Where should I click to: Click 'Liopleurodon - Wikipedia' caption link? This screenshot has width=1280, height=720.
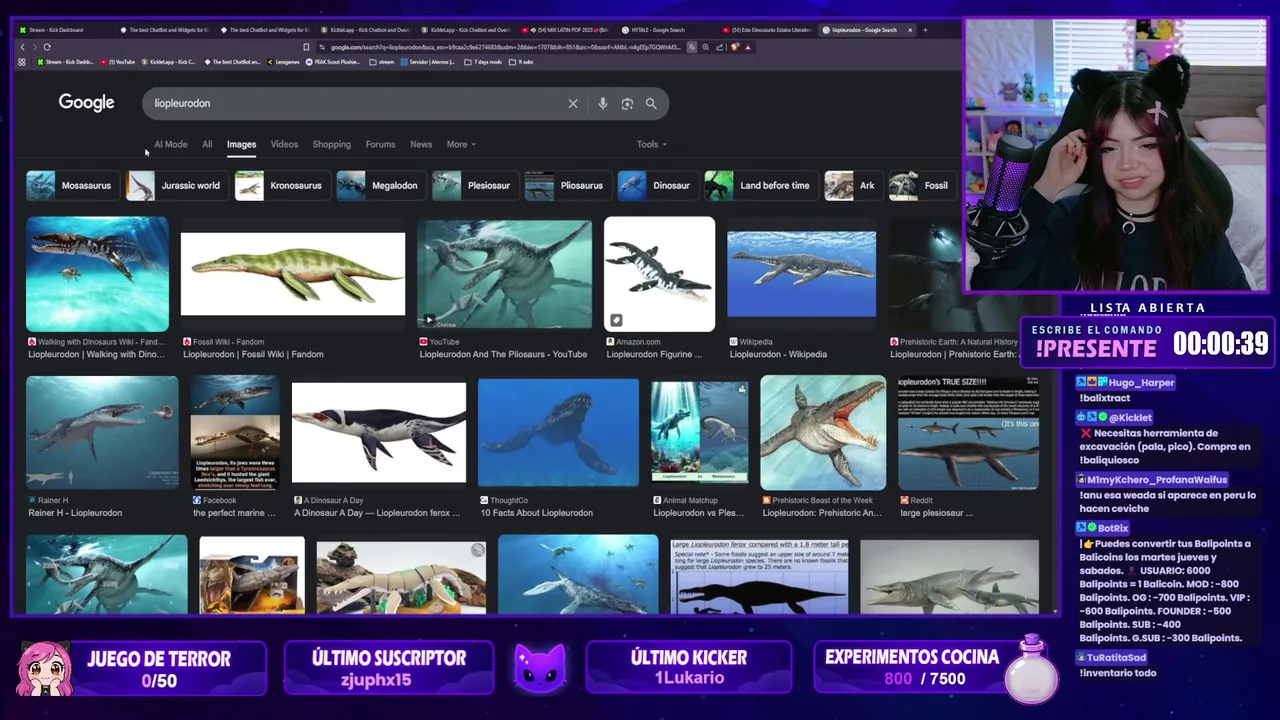click(778, 354)
